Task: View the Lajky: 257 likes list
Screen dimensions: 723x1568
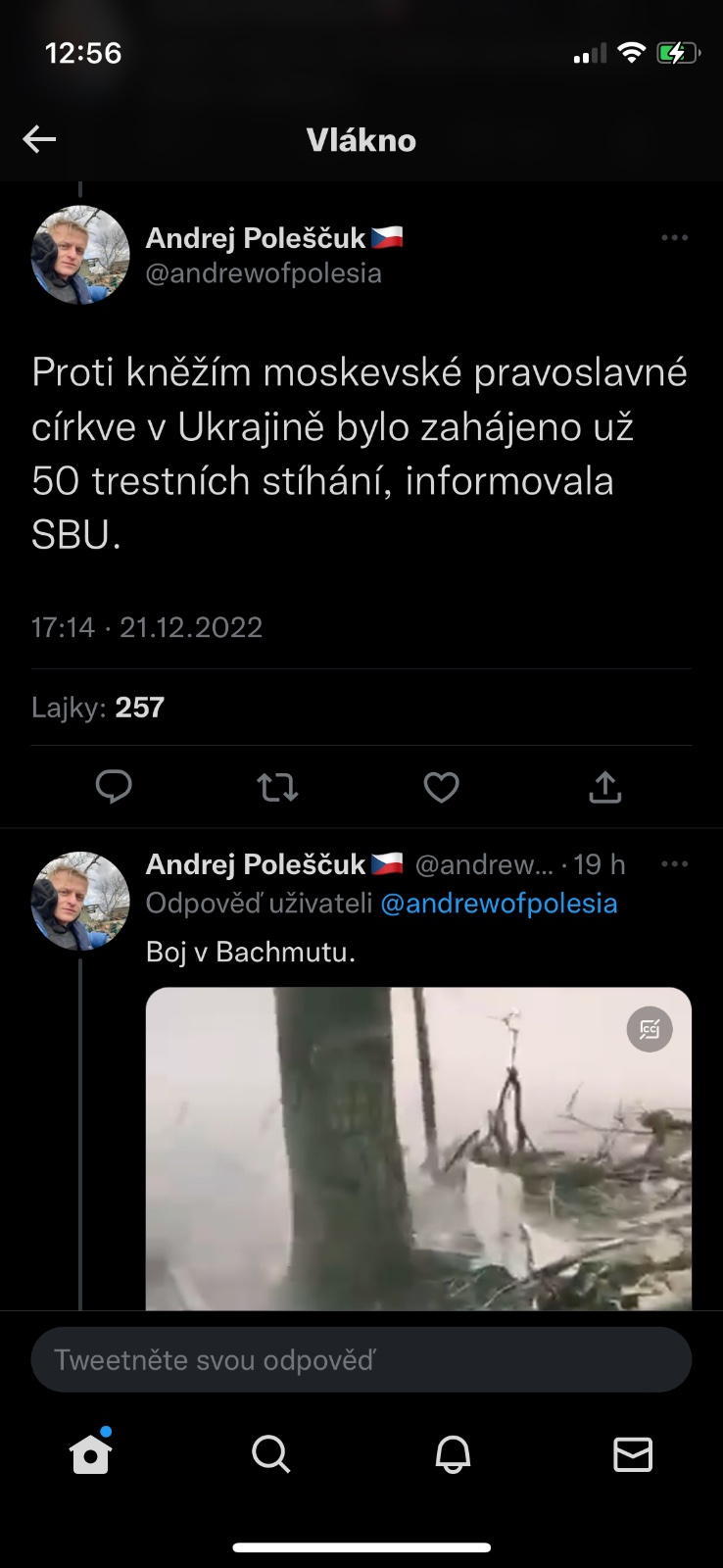Action: (98, 708)
